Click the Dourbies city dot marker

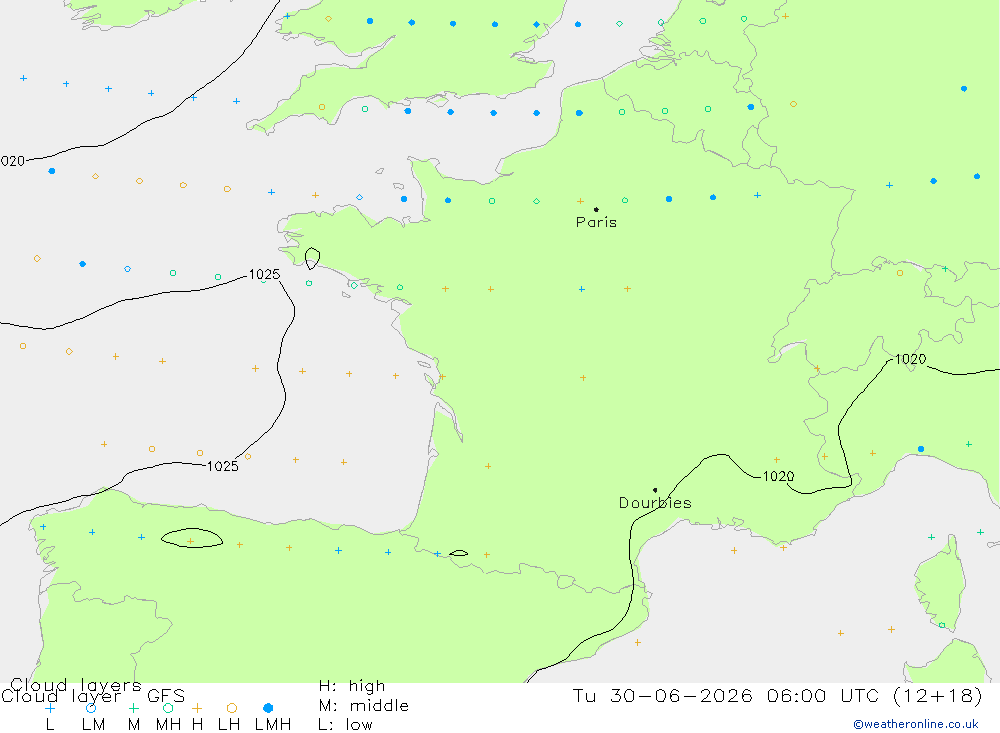655,490
